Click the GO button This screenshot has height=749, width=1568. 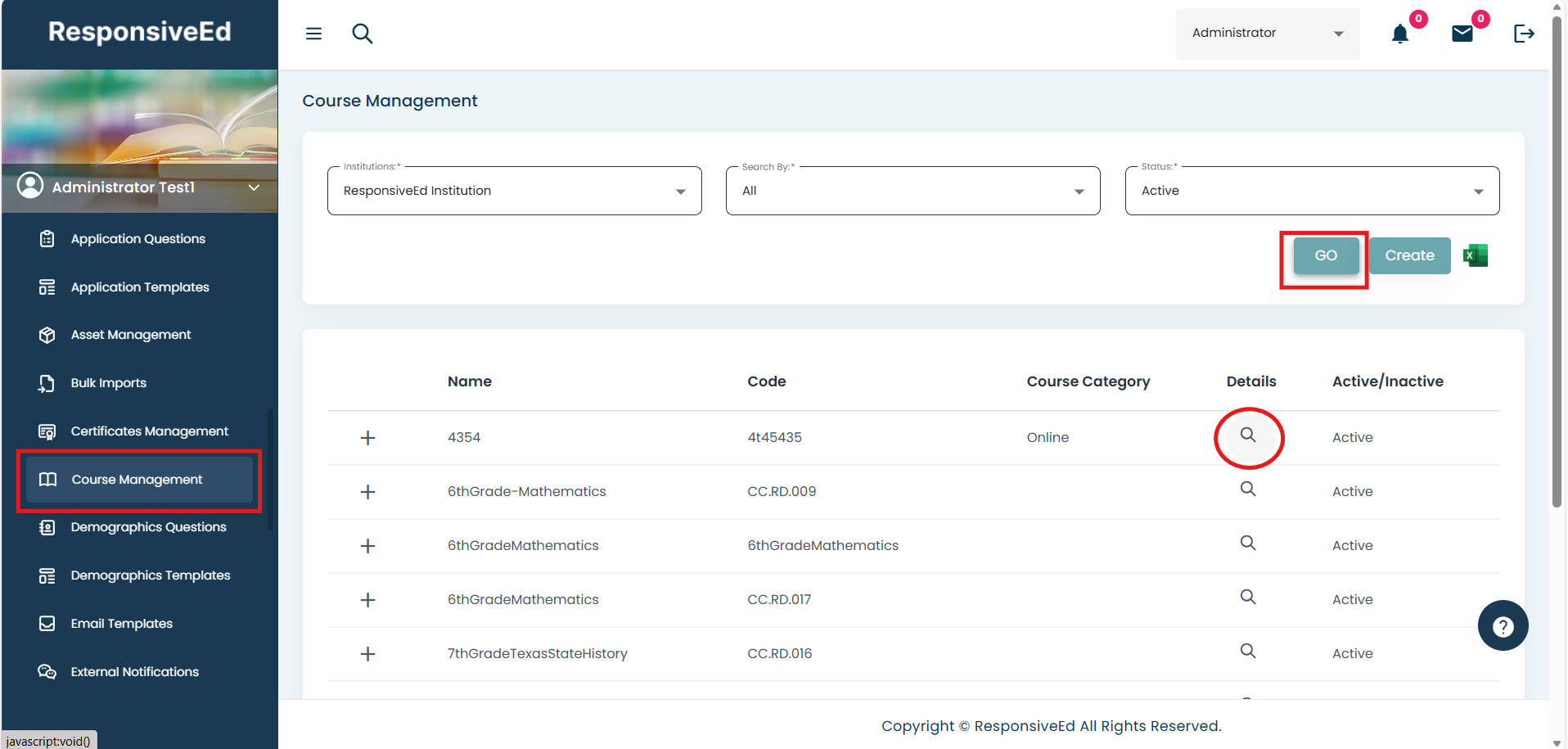click(x=1326, y=255)
